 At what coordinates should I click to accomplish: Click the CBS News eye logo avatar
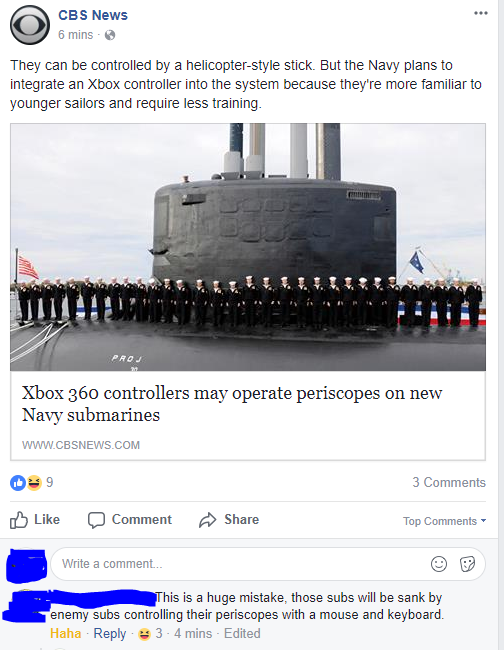tap(30, 25)
